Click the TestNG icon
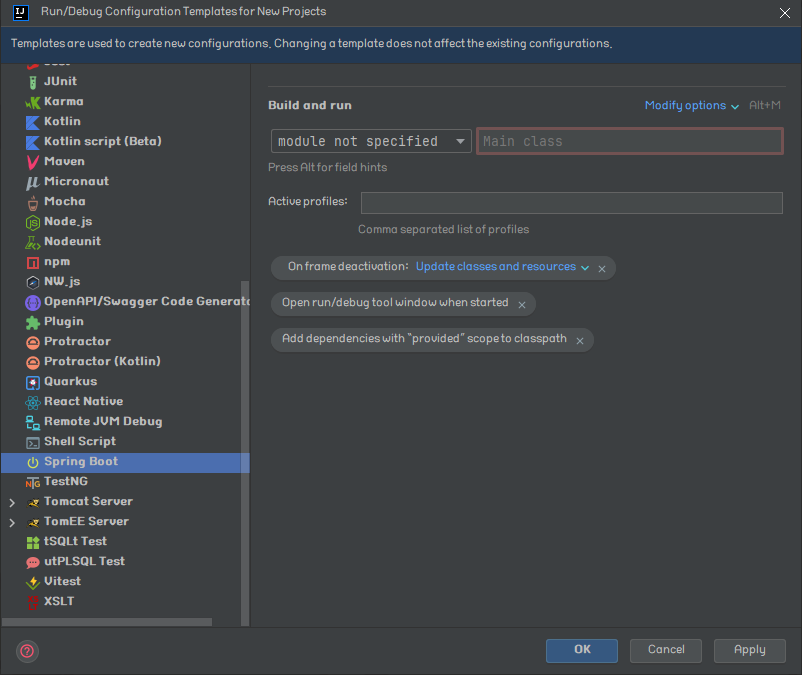 click(x=33, y=483)
